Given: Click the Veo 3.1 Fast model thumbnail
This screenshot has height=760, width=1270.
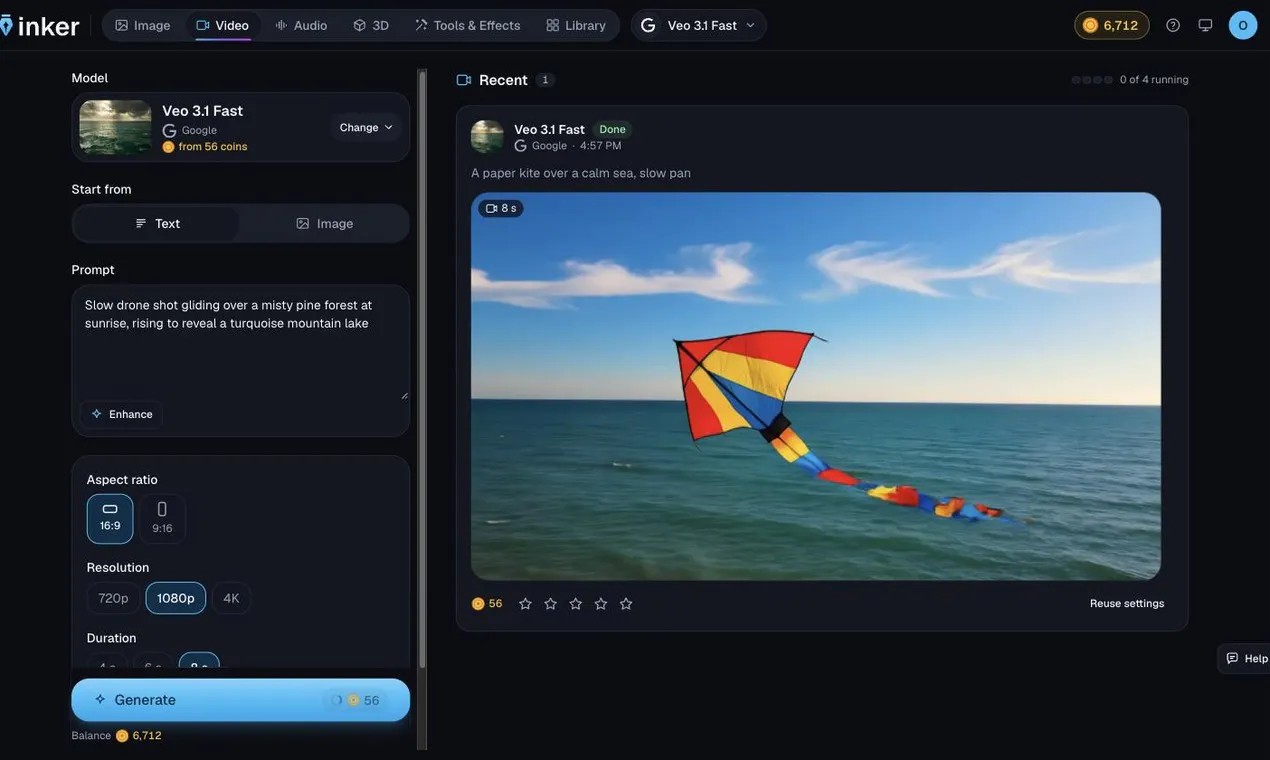Looking at the screenshot, I should pyautogui.click(x=116, y=127).
